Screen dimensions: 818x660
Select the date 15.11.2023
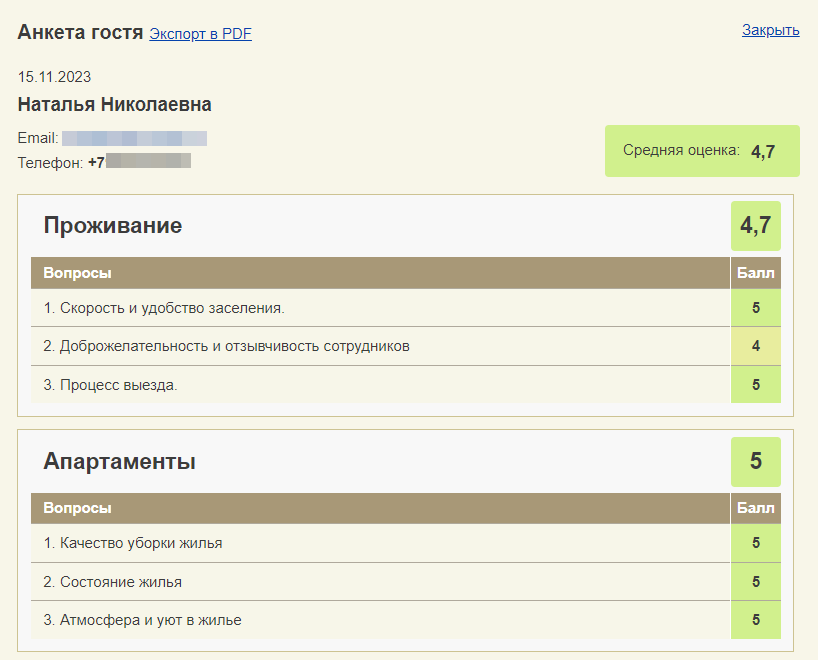[x=54, y=77]
